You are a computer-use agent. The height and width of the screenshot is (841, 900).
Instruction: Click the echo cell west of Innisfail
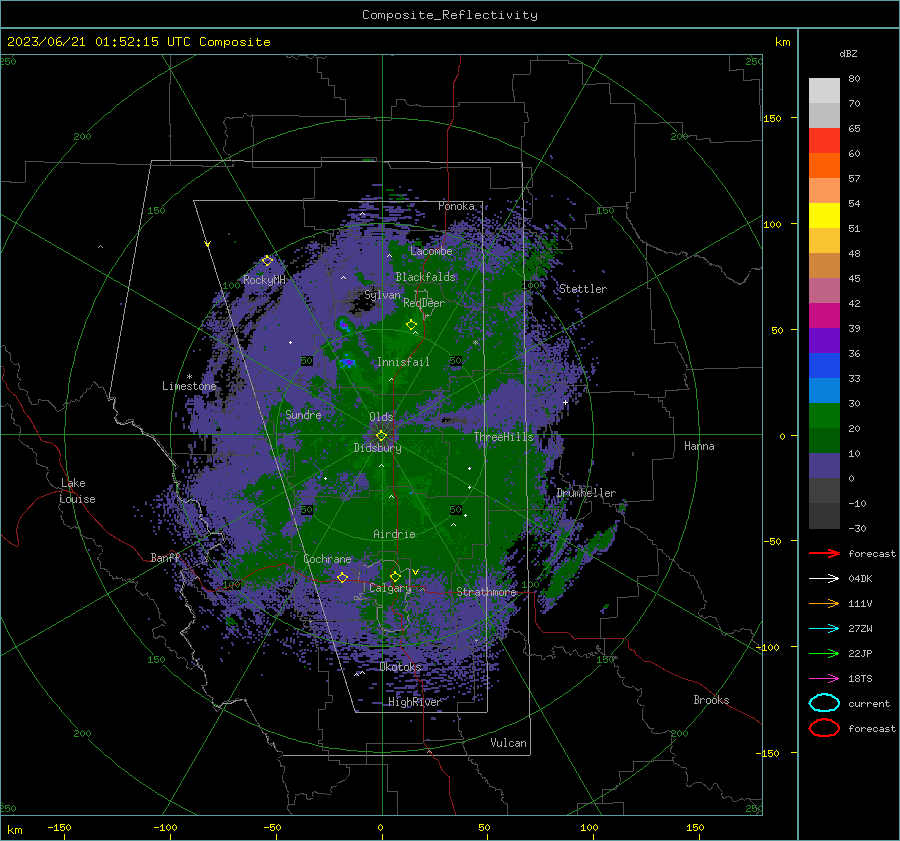coord(347,362)
